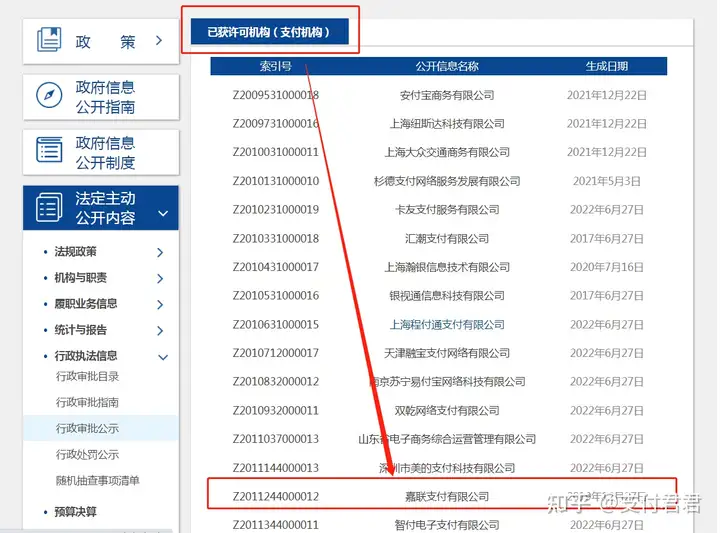Click index number Z2010631000015
Viewport: 720px width, 533px height.
coord(276,325)
